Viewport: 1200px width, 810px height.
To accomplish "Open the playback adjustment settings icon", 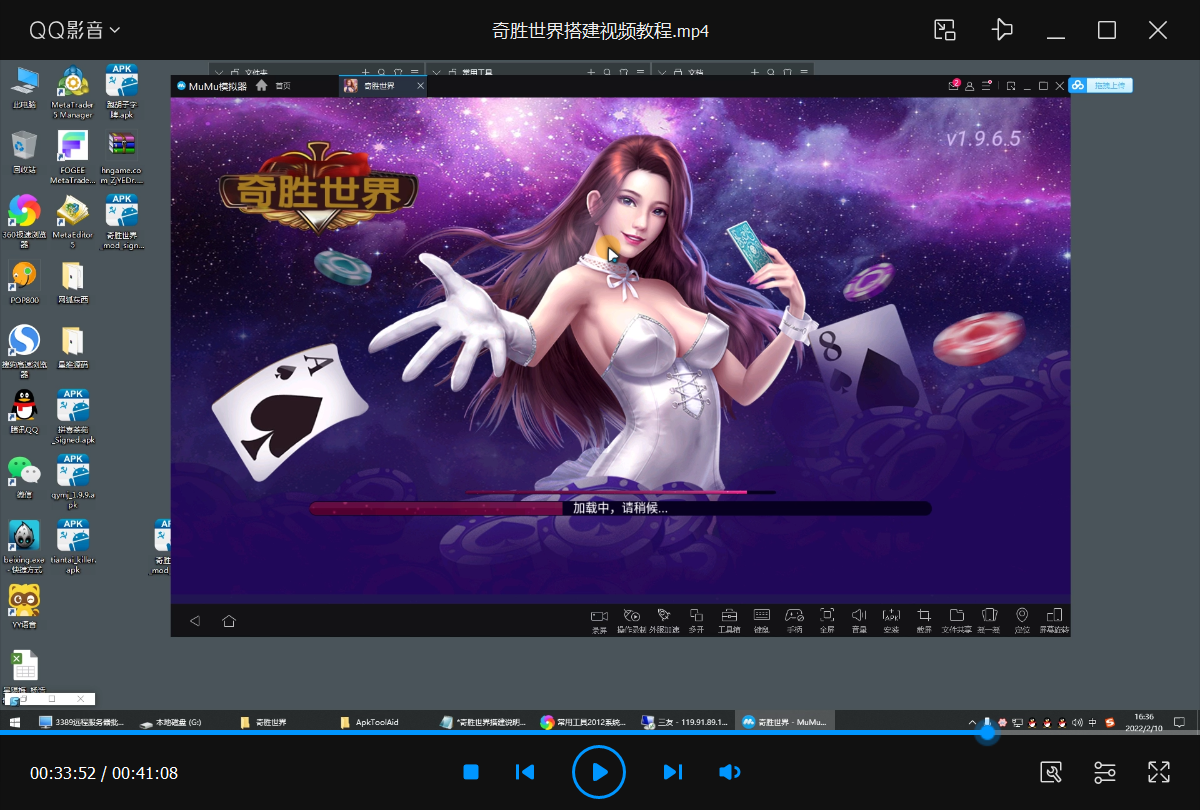I will coord(1105,772).
